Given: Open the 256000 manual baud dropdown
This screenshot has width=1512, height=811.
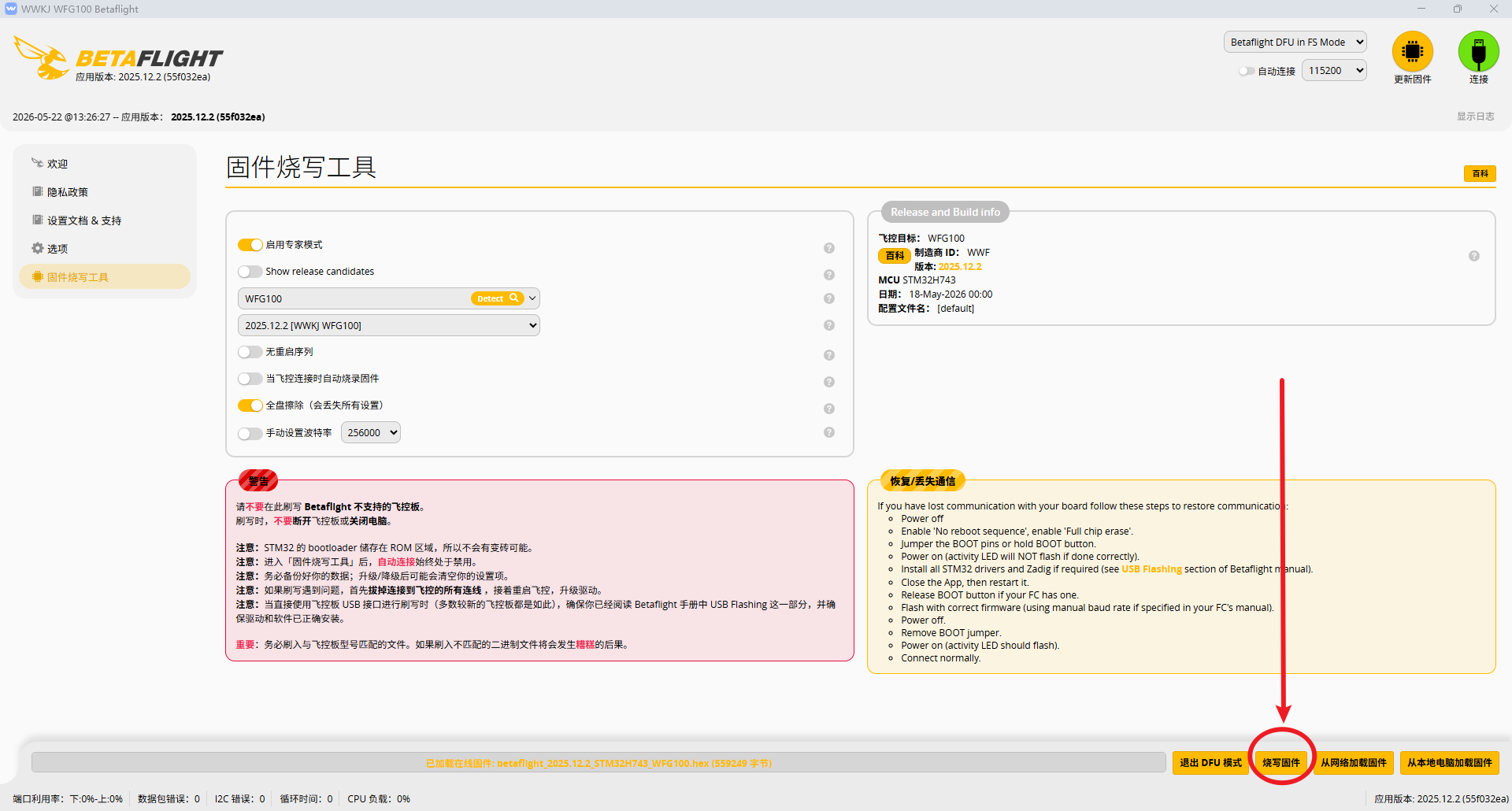Looking at the screenshot, I should [x=371, y=432].
